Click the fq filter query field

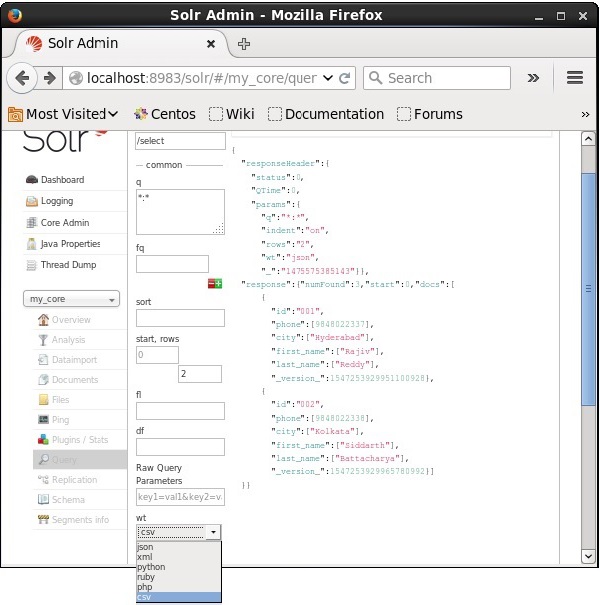pyautogui.click(x=172, y=264)
